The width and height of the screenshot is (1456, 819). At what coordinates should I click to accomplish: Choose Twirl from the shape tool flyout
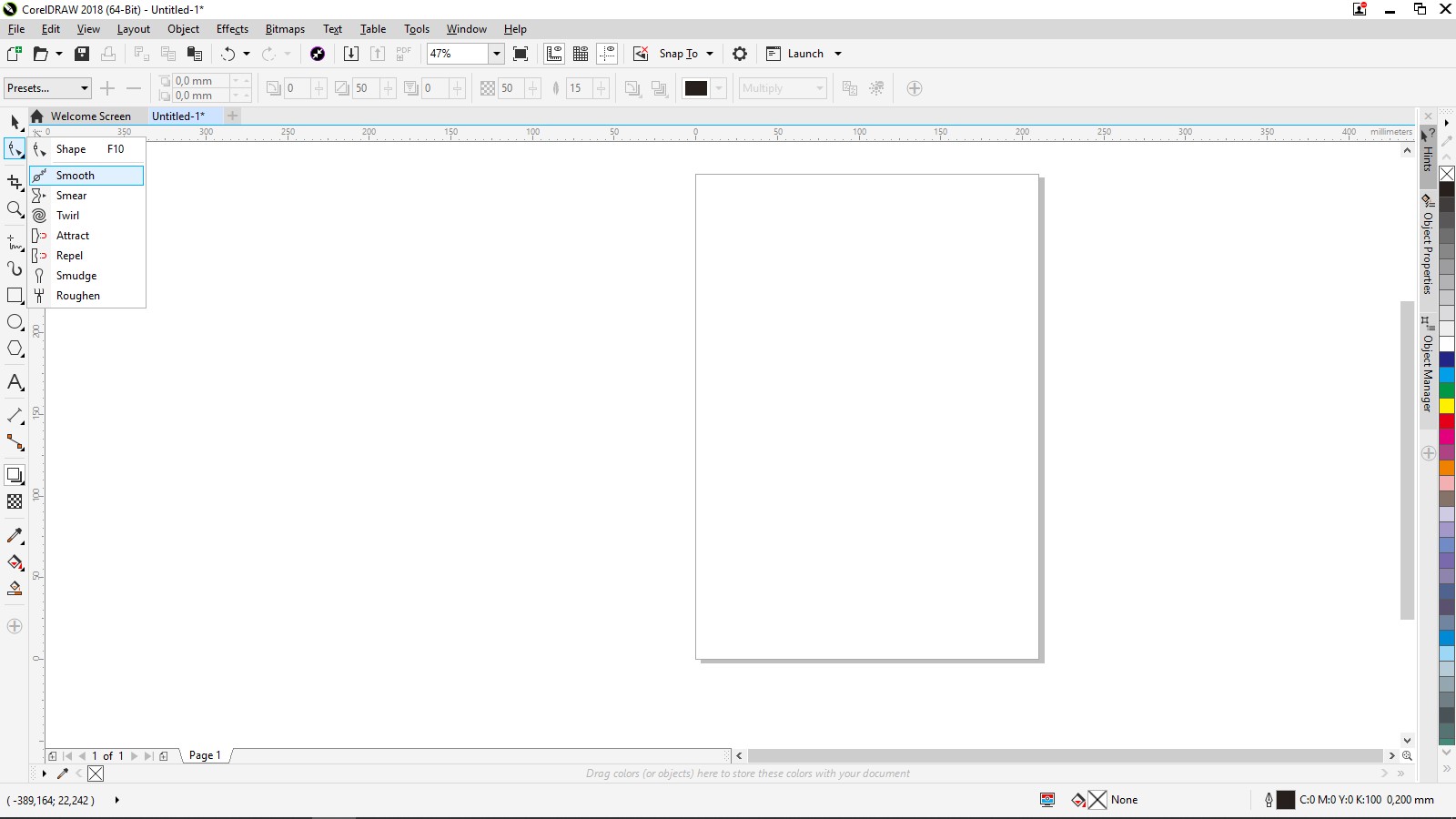(66, 215)
